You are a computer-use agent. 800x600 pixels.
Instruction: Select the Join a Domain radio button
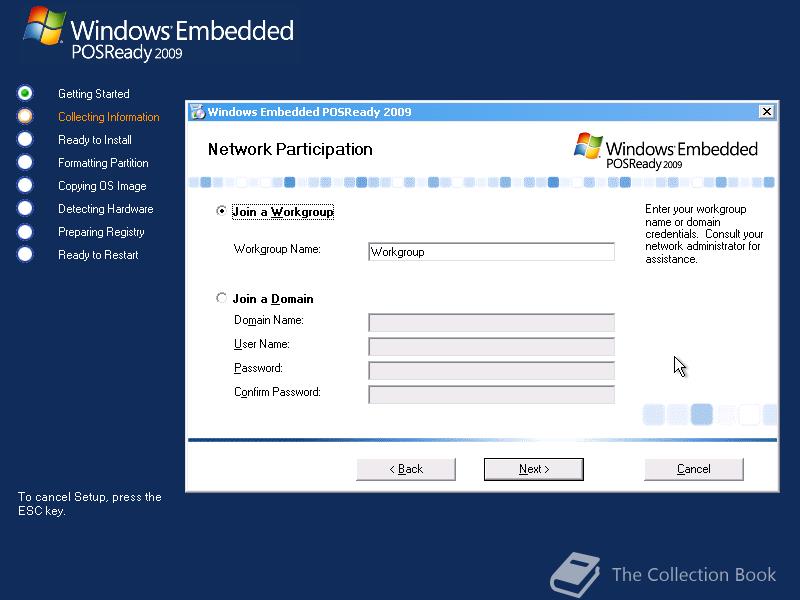(221, 298)
